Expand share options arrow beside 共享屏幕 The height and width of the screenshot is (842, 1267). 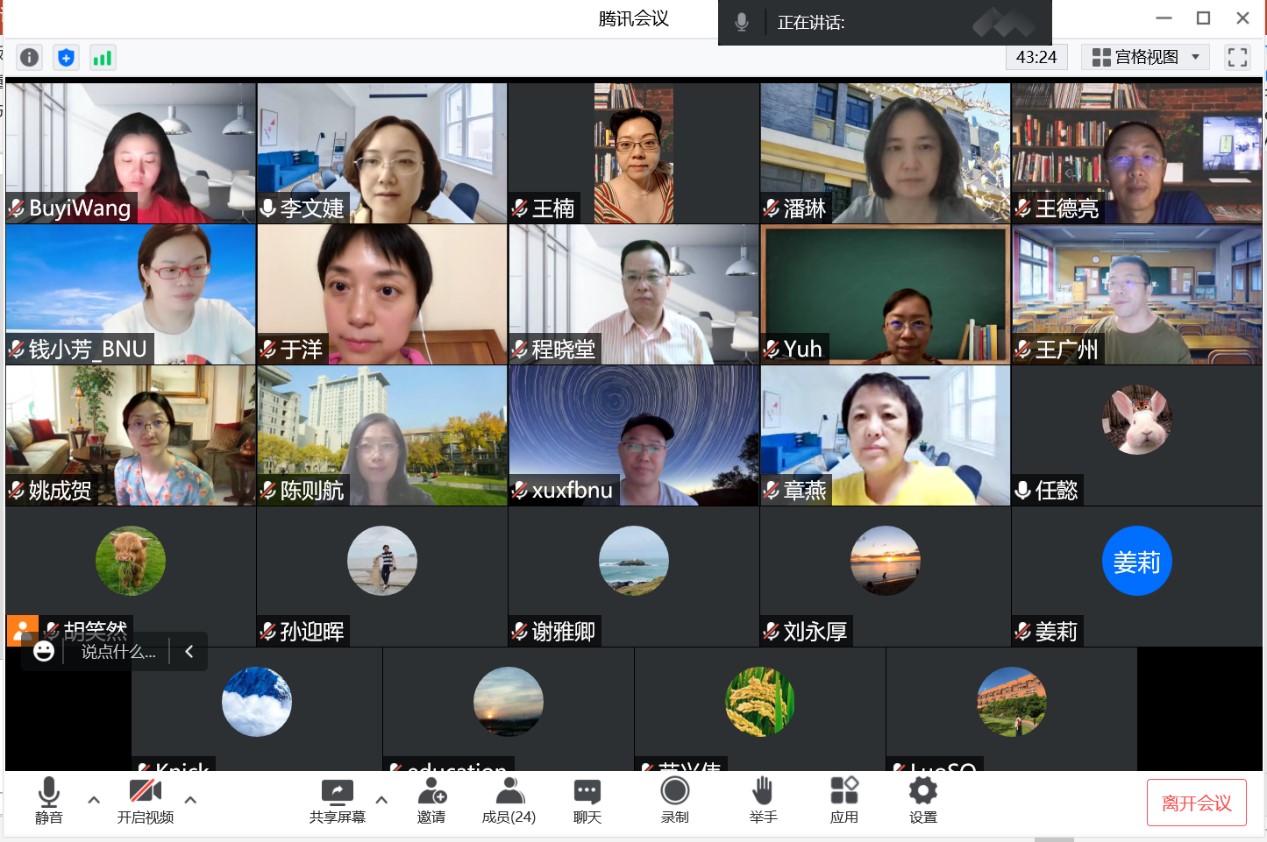point(381,799)
